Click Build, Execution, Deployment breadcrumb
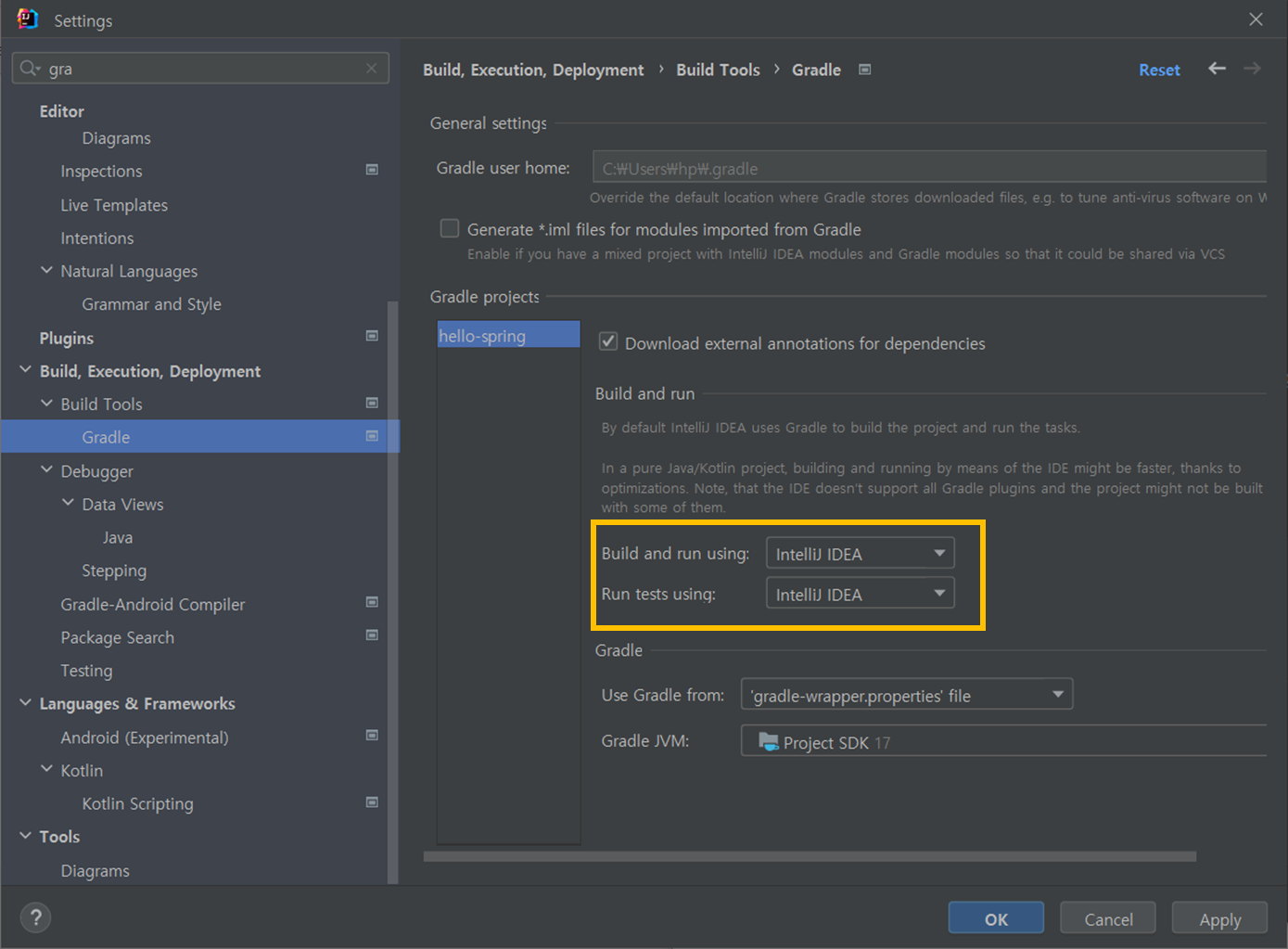The height and width of the screenshot is (949, 1288). (x=533, y=70)
